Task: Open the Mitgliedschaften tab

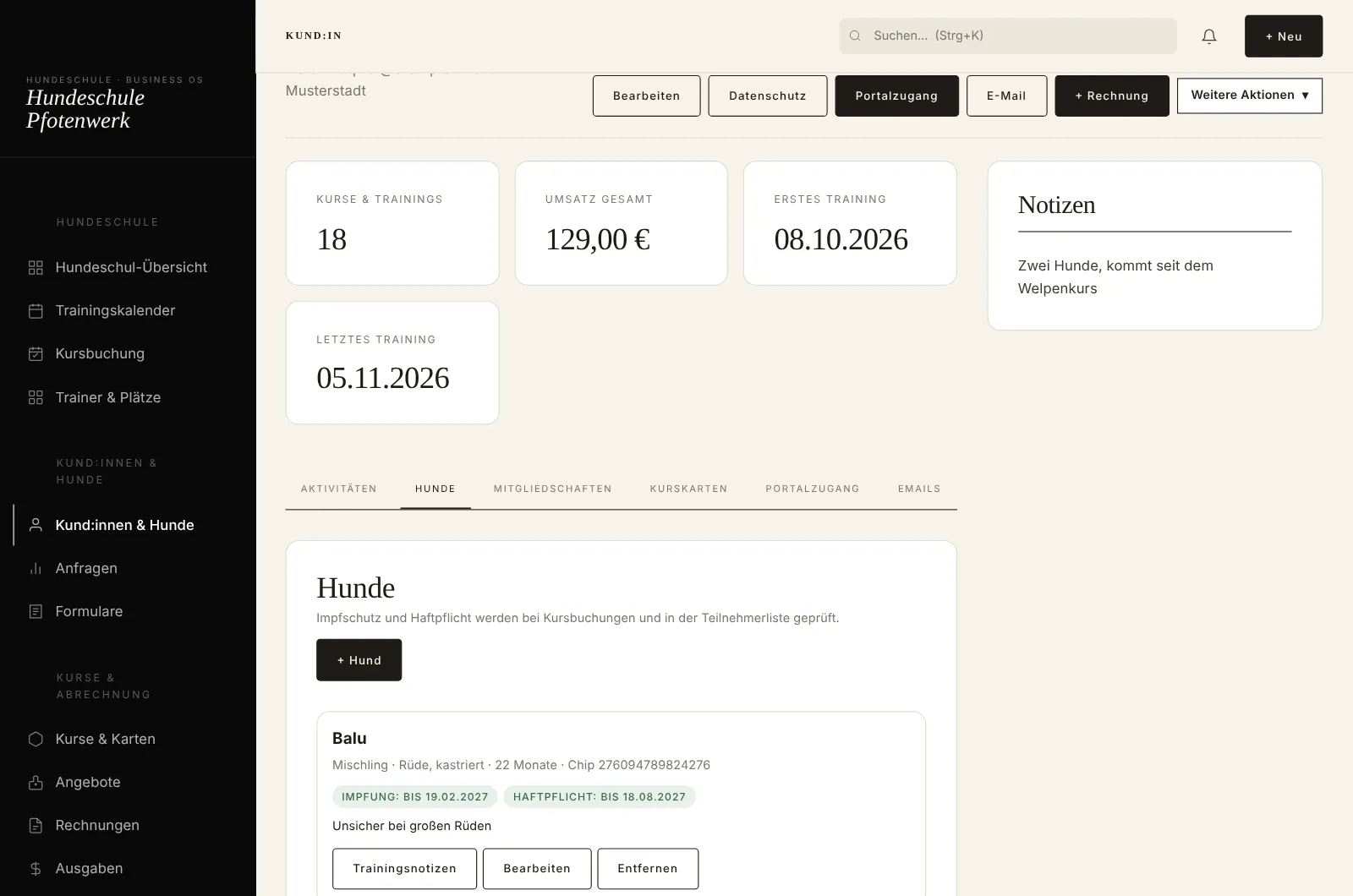Action: pyautogui.click(x=553, y=489)
